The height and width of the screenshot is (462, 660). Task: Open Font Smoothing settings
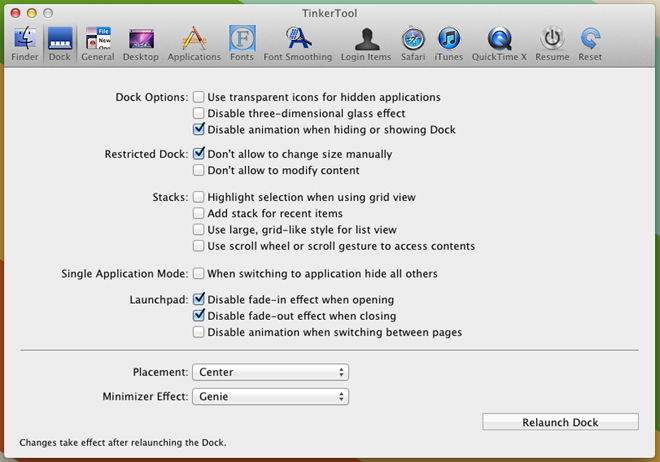[x=298, y=44]
